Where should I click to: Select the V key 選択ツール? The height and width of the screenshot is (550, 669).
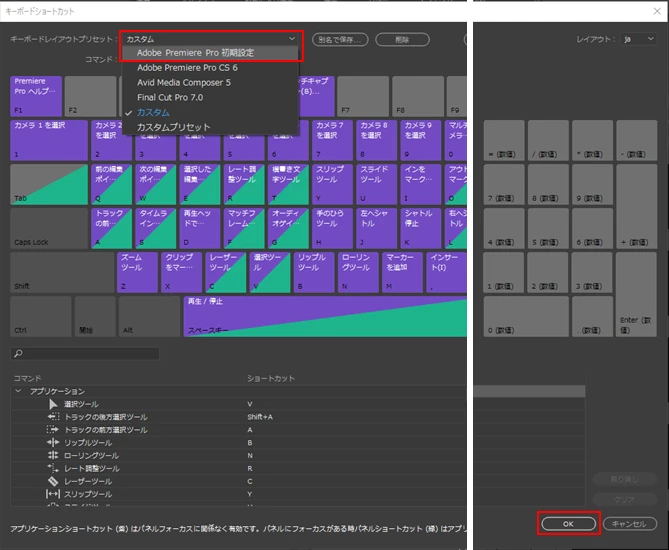coord(270,273)
